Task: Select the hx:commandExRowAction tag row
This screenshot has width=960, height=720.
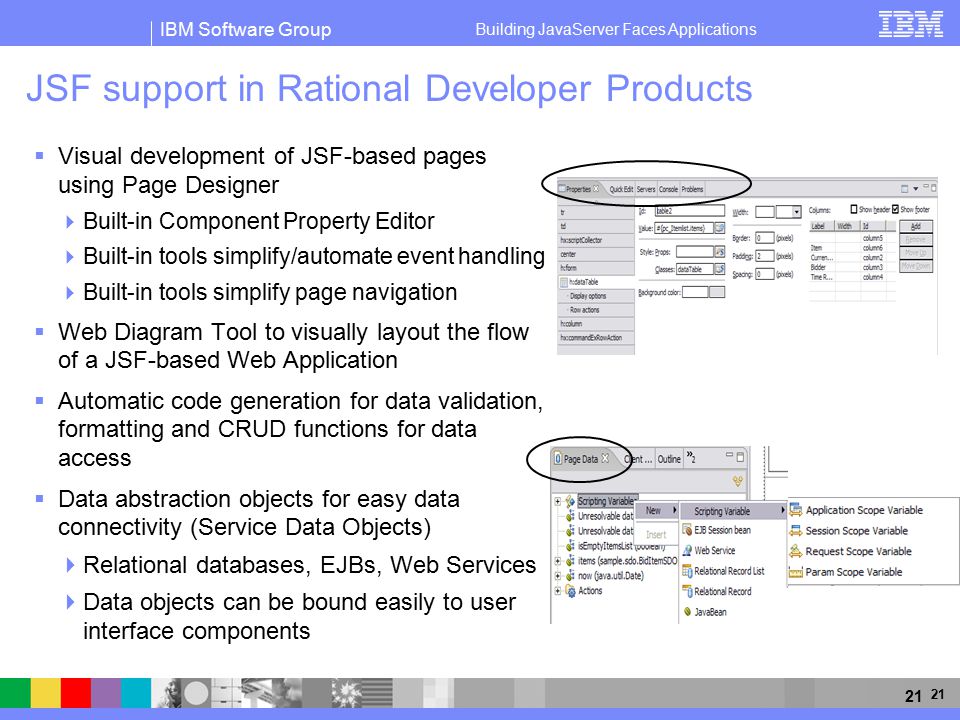Action: 596,337
